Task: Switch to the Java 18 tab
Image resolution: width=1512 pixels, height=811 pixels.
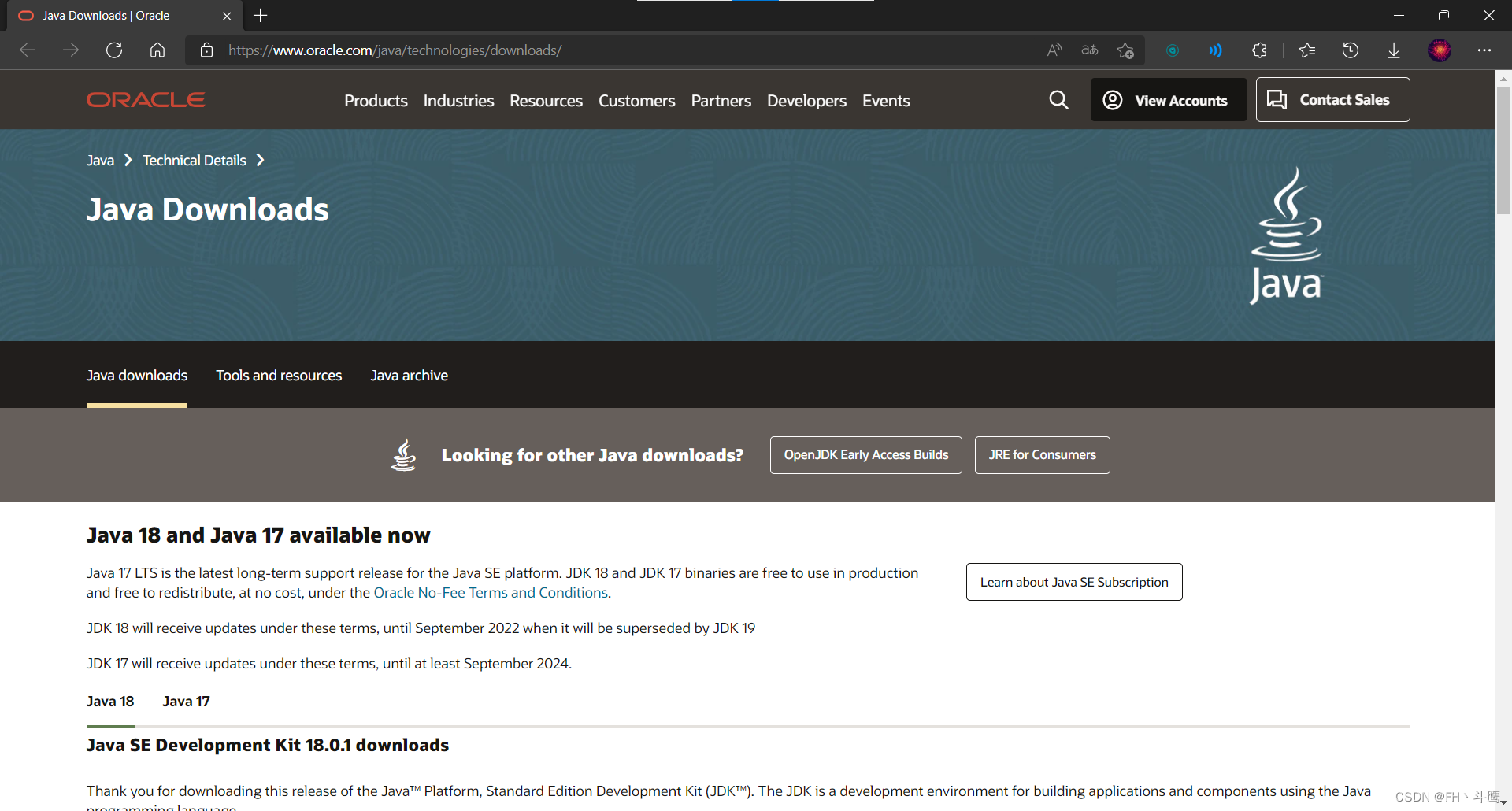Action: [x=110, y=702]
